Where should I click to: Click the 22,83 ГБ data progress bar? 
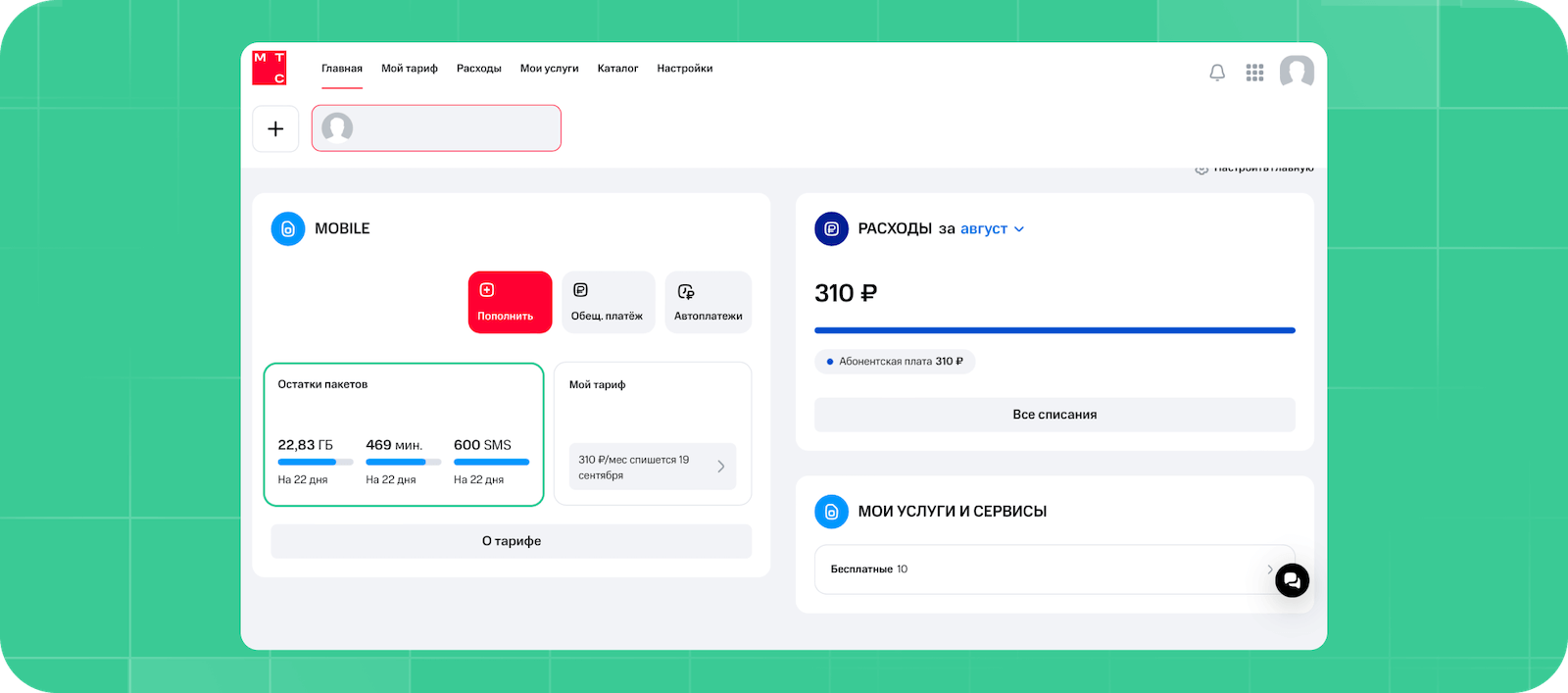tap(315, 462)
